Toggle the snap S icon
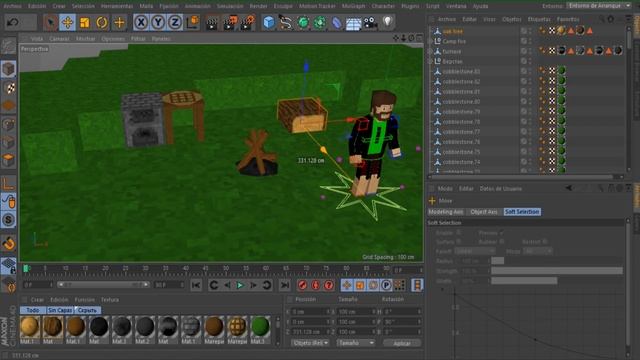Viewport: 640px width, 360px height. 9,220
